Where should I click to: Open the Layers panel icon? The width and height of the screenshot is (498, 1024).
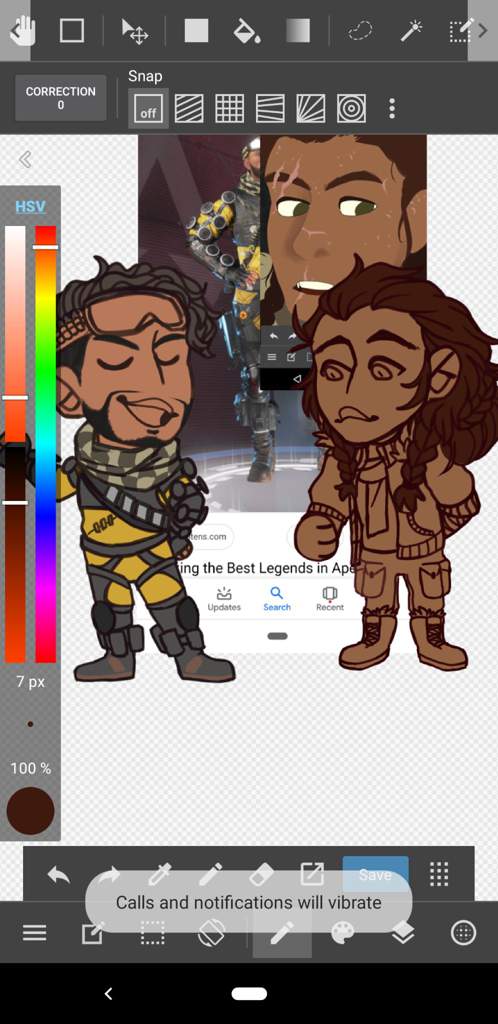(404, 934)
